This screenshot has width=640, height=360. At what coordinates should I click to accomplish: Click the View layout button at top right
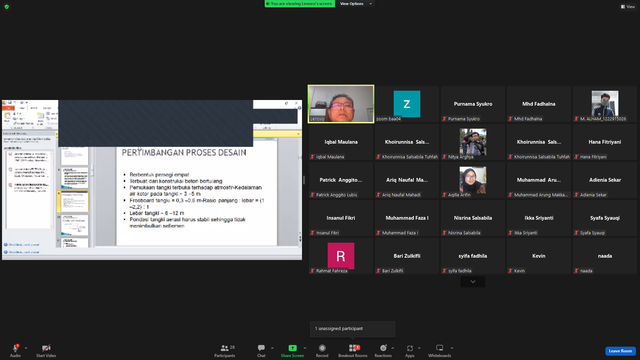click(x=628, y=7)
